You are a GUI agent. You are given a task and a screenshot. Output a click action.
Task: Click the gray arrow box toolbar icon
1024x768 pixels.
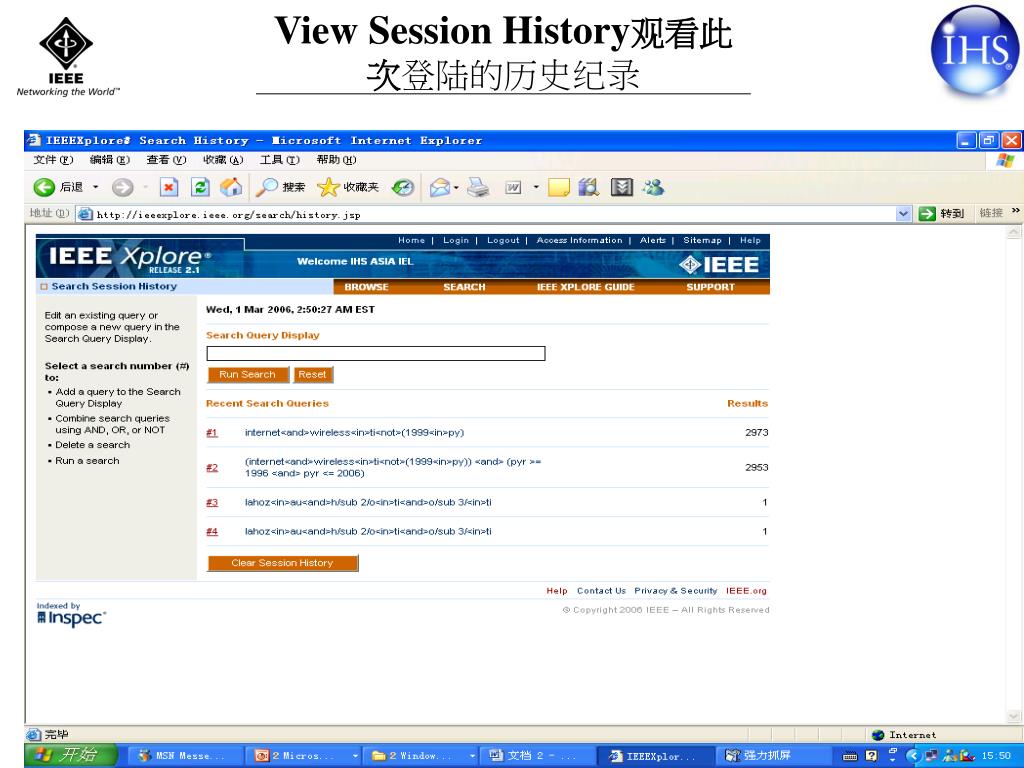(622, 188)
